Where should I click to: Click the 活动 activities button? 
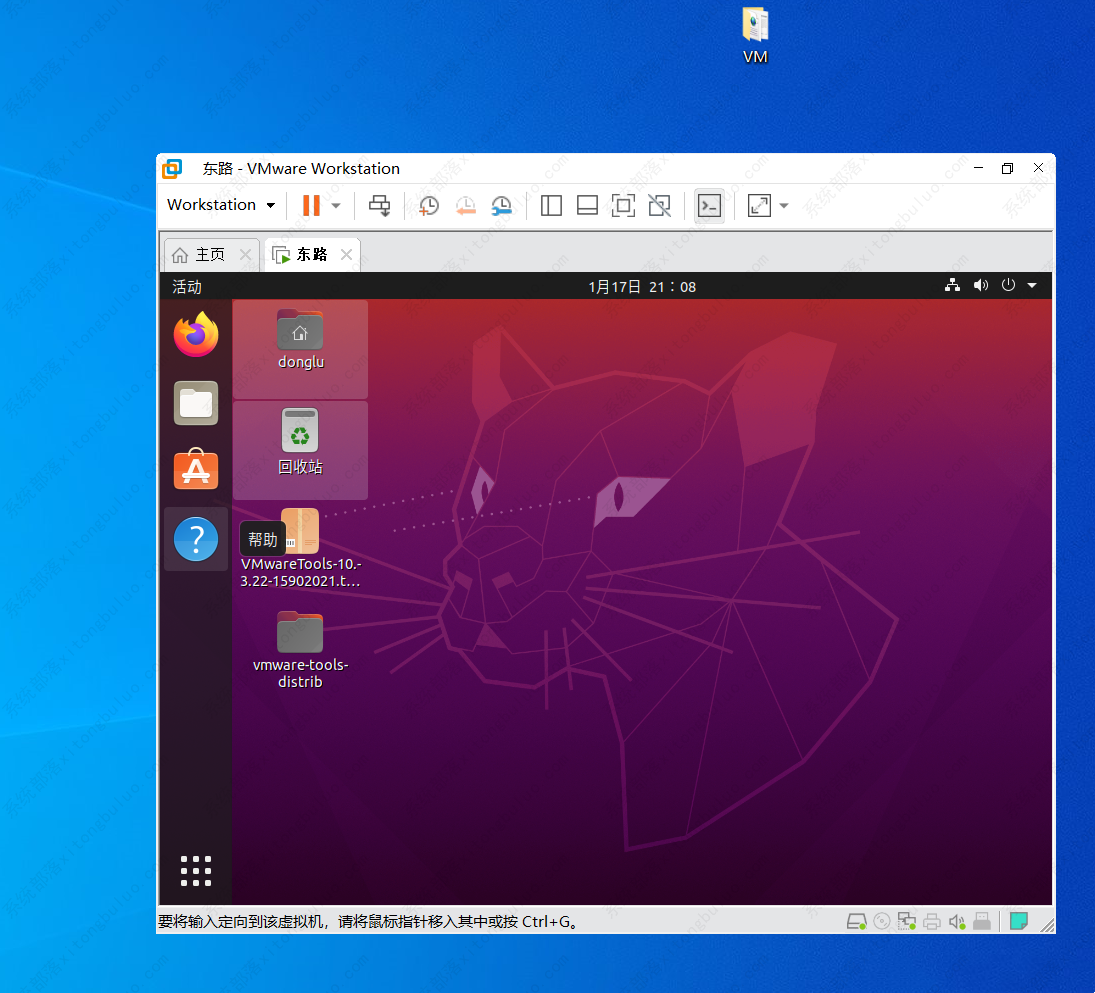tap(187, 287)
